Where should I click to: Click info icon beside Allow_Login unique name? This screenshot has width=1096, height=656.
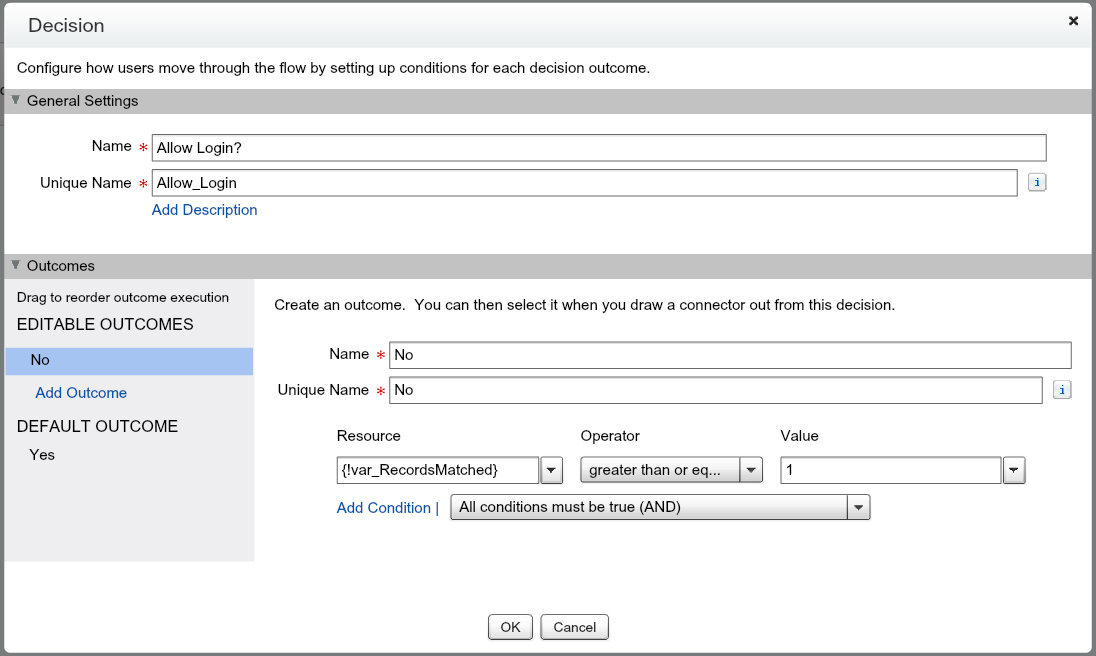click(x=1037, y=183)
